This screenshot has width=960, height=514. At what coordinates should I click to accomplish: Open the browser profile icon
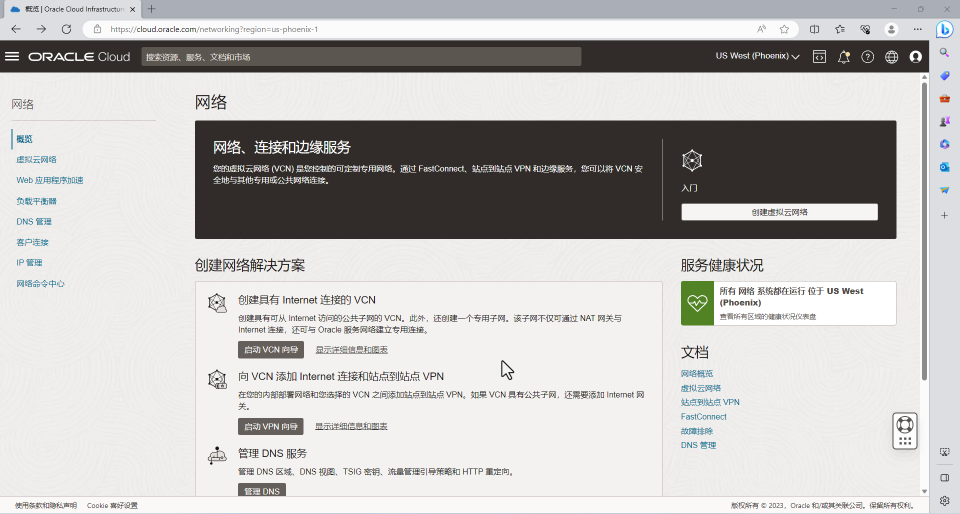[x=891, y=29]
